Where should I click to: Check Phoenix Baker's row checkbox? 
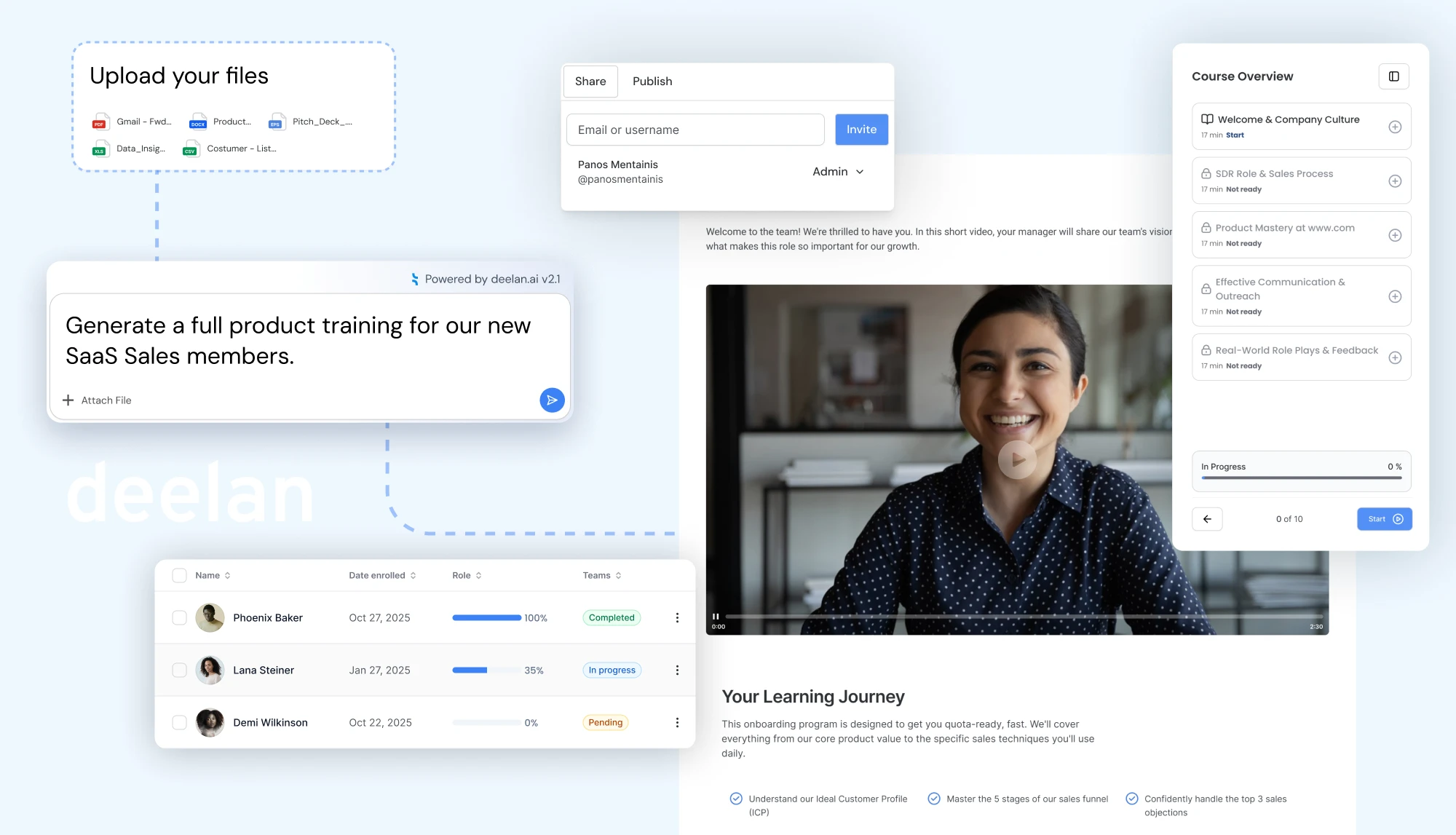(x=179, y=617)
